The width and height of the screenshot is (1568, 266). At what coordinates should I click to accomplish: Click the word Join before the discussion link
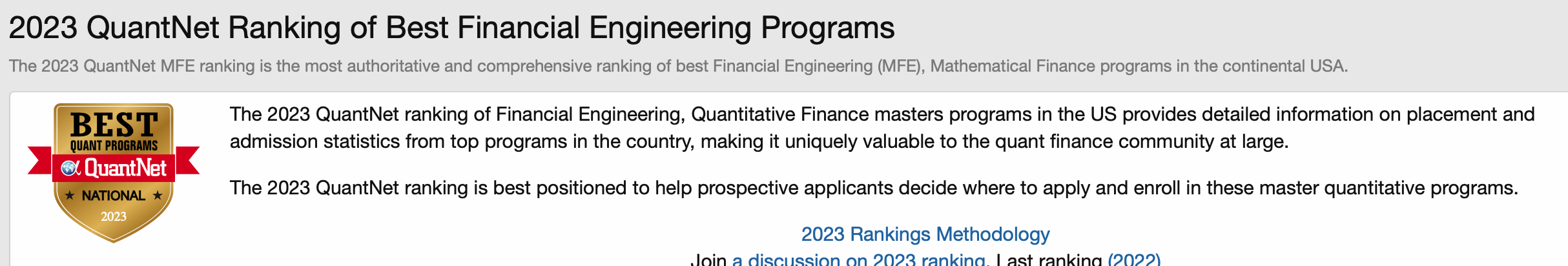coord(708,260)
